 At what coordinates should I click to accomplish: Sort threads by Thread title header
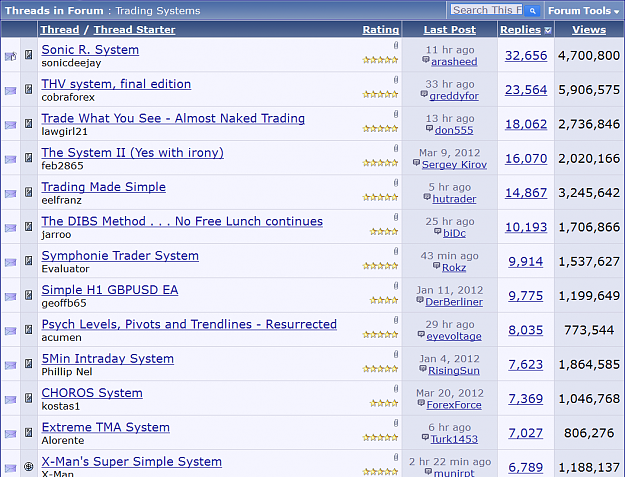coord(60,29)
